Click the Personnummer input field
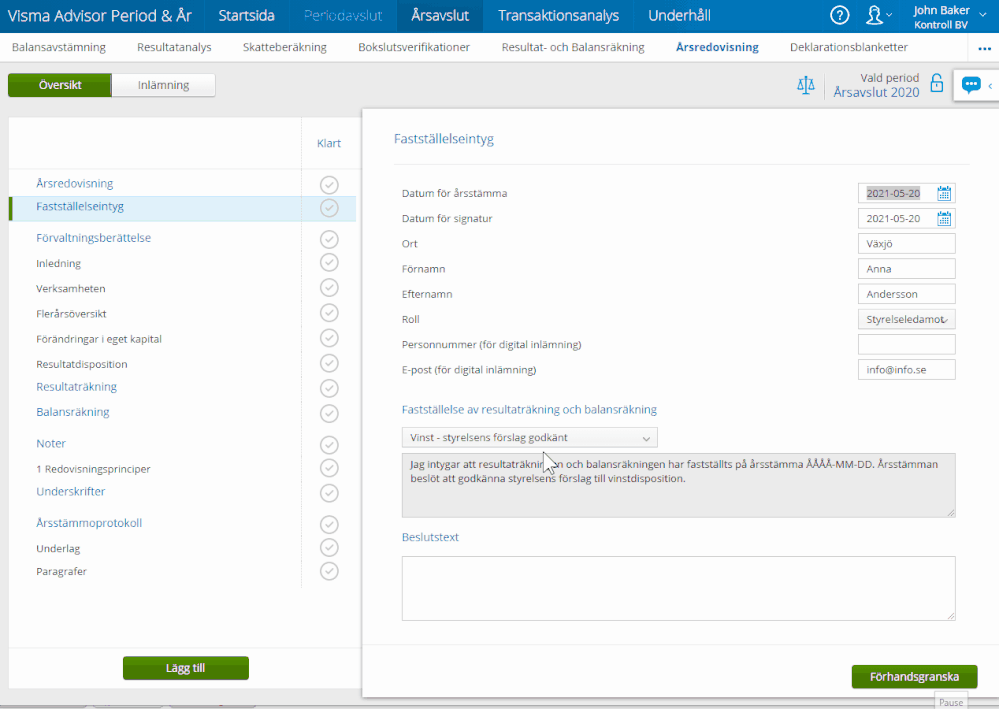 coord(906,345)
